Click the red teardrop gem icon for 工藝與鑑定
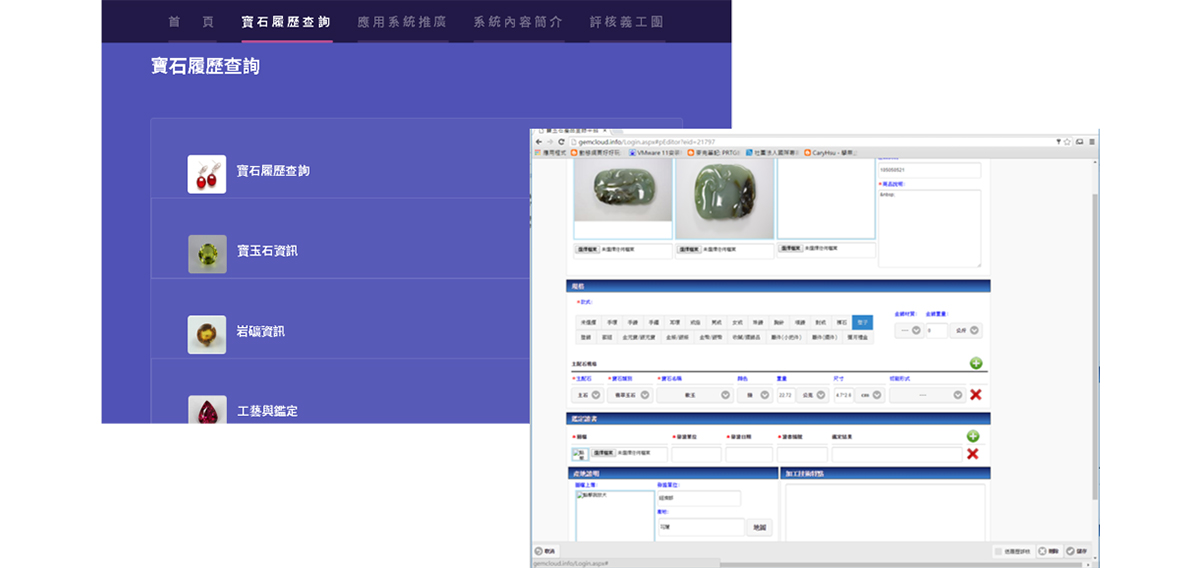Viewport: 1200px width, 568px height. pyautogui.click(x=207, y=411)
